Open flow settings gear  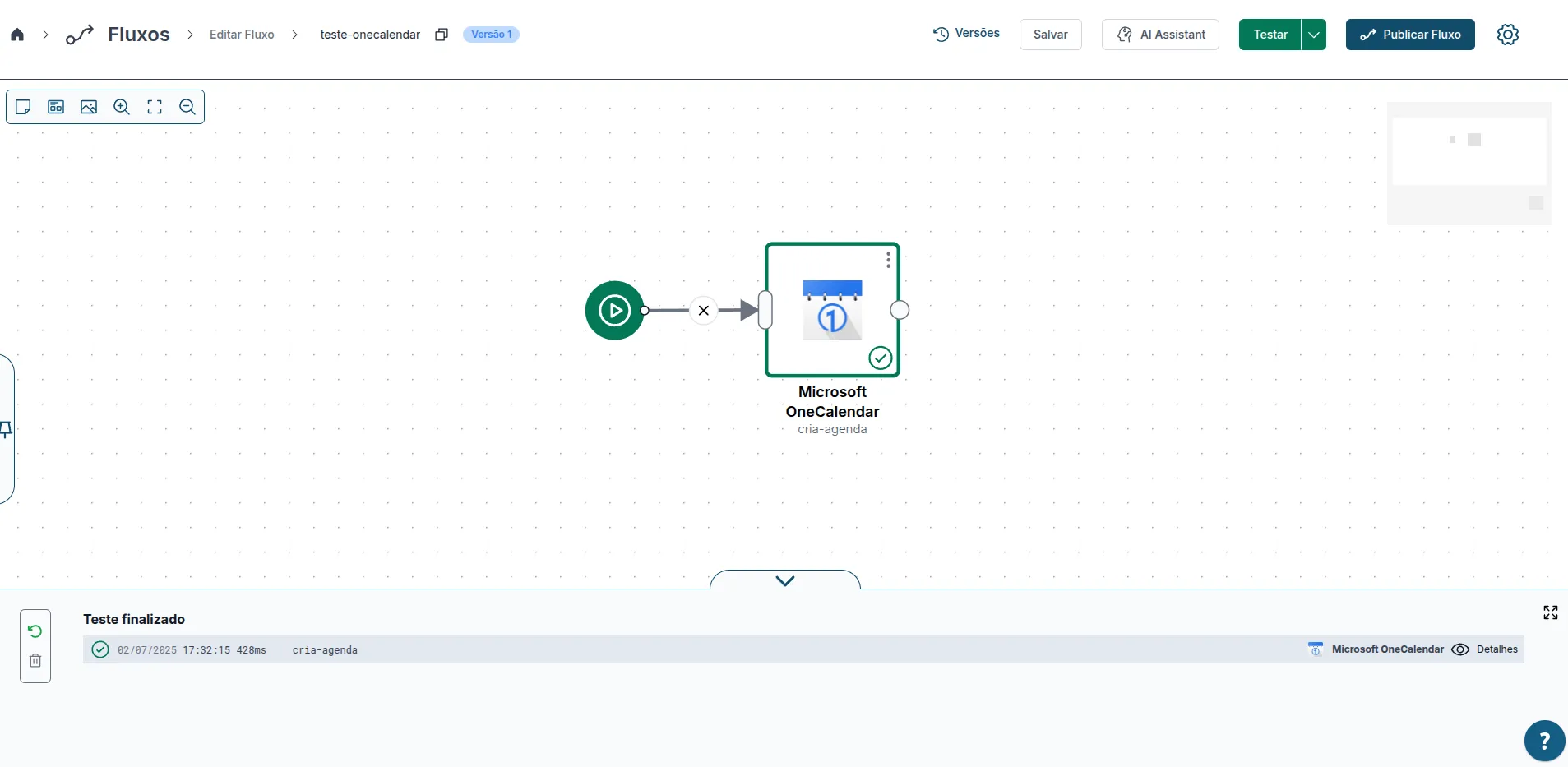(1508, 35)
